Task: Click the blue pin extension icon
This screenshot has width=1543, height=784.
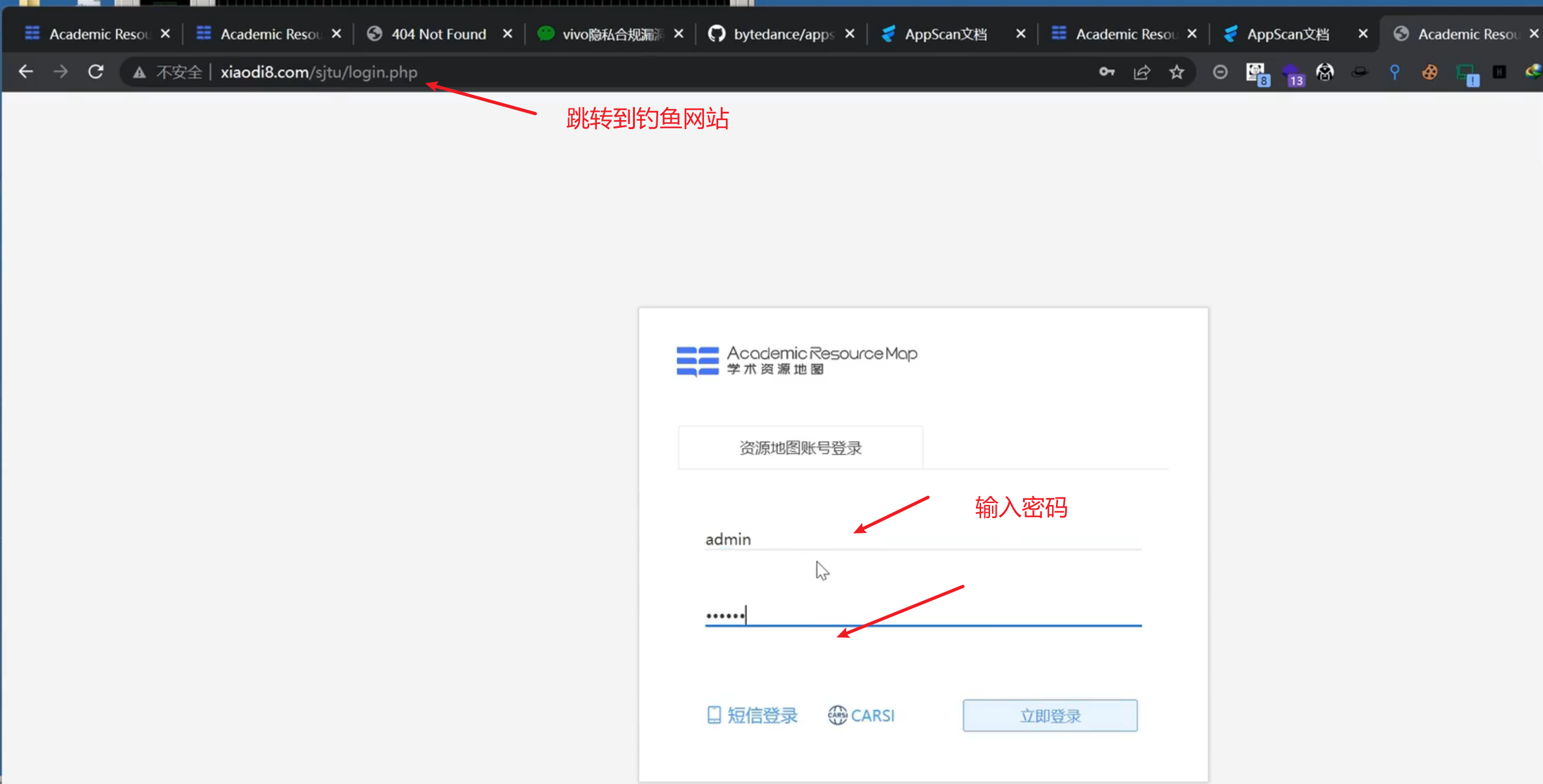Action: click(x=1394, y=72)
